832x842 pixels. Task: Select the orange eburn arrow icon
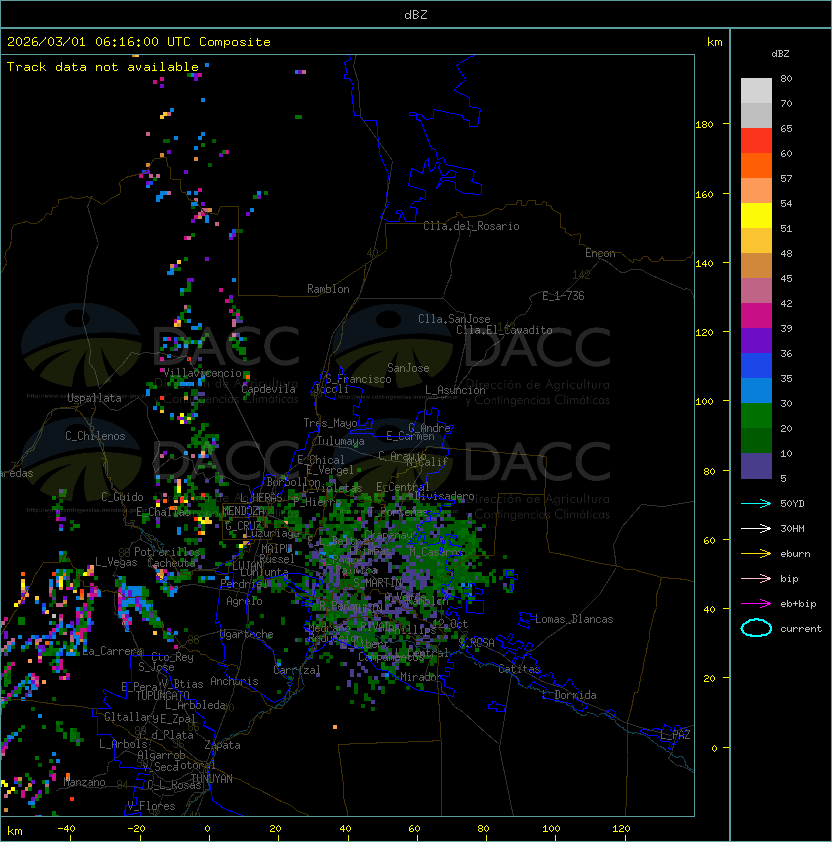pos(756,553)
